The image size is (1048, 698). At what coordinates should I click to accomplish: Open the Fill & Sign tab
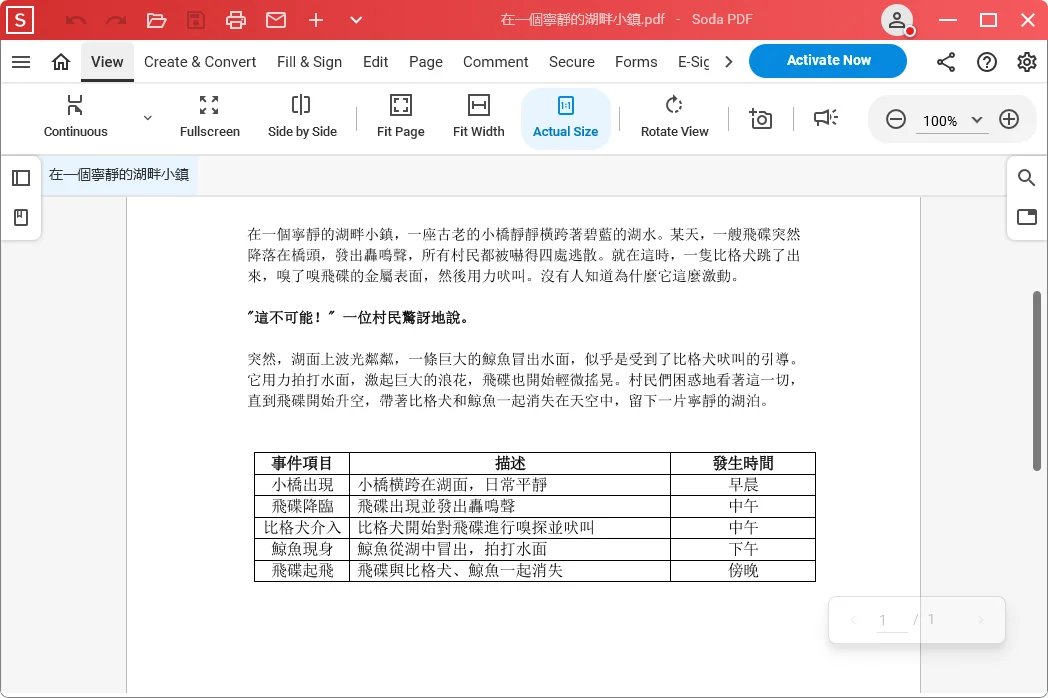click(x=309, y=62)
